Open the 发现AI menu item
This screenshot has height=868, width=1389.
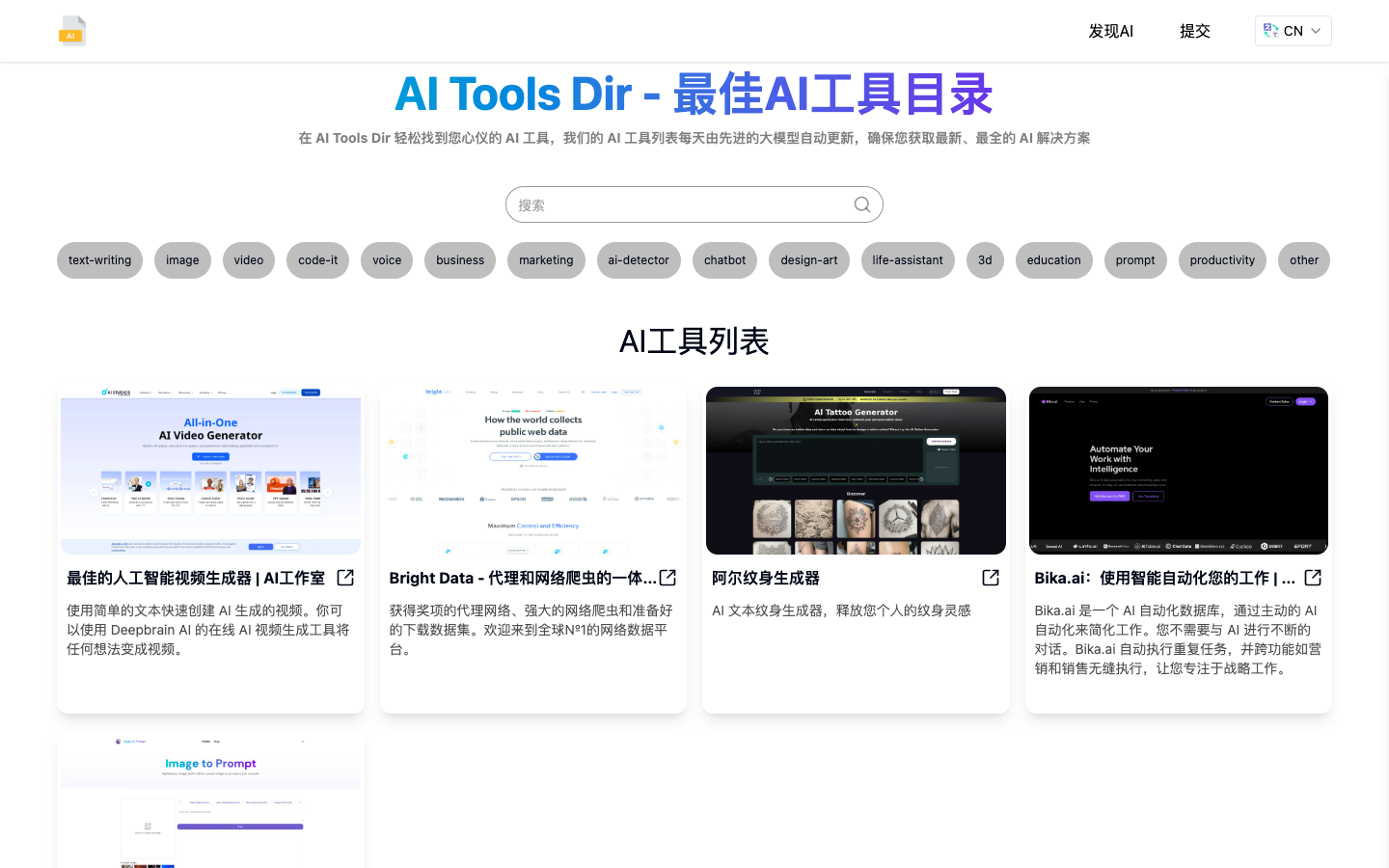tap(1111, 31)
